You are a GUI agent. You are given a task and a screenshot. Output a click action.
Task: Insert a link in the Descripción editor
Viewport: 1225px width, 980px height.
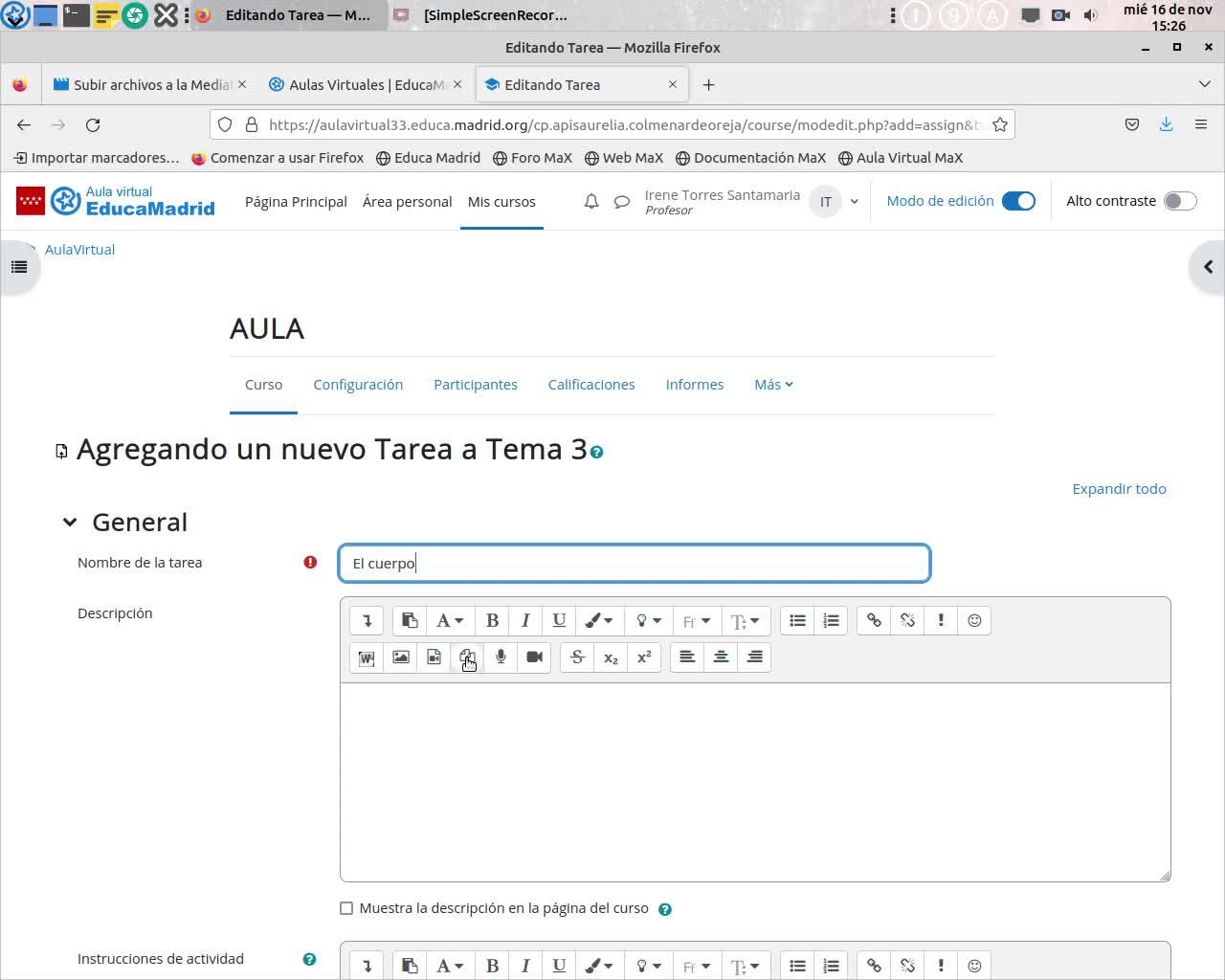click(x=874, y=620)
